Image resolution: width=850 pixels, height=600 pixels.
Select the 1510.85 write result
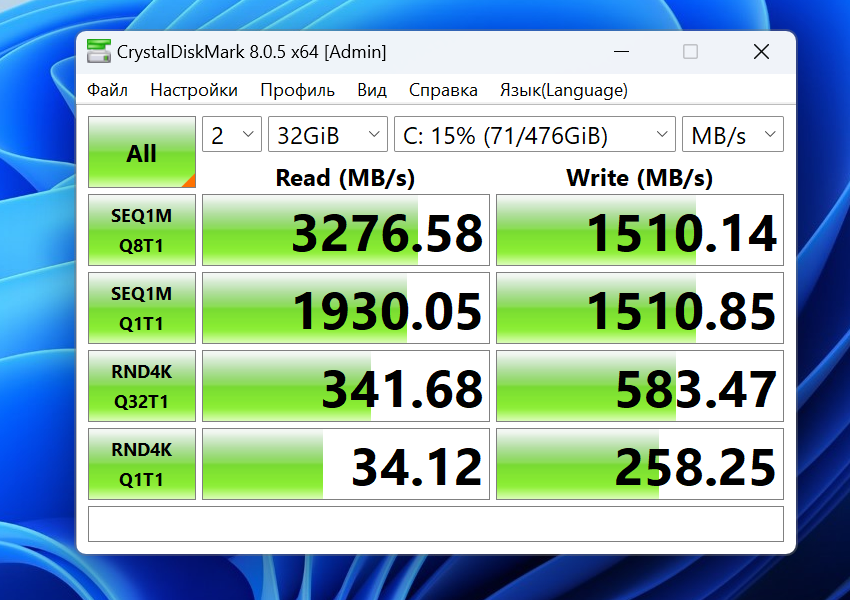(x=640, y=308)
